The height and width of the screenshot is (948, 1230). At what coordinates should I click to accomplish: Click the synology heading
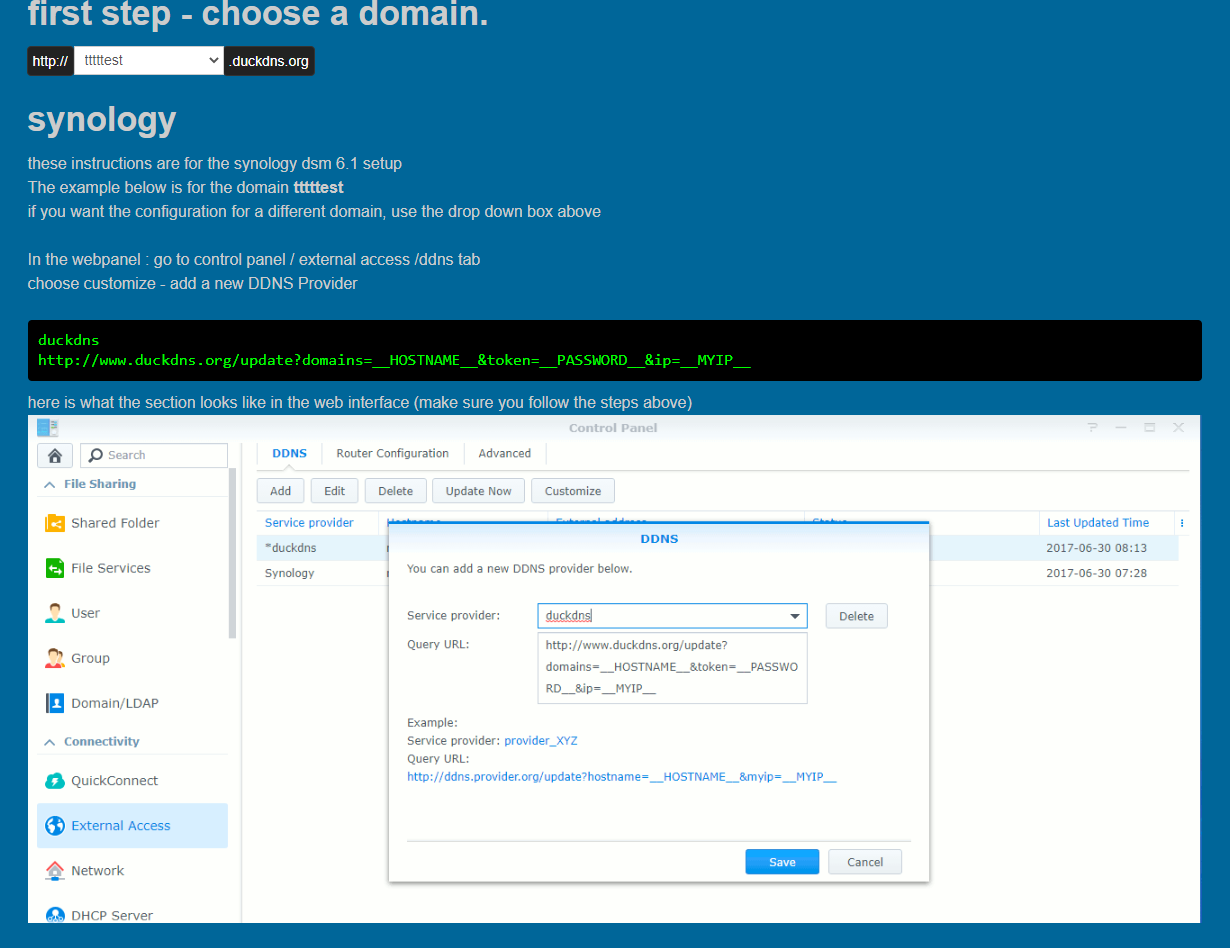[x=102, y=119]
